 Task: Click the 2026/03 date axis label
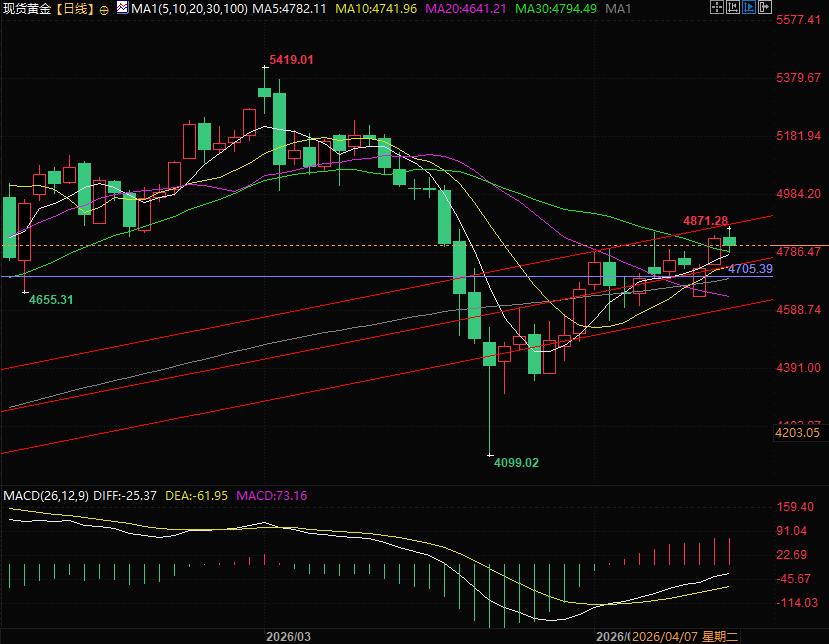pyautogui.click(x=288, y=637)
